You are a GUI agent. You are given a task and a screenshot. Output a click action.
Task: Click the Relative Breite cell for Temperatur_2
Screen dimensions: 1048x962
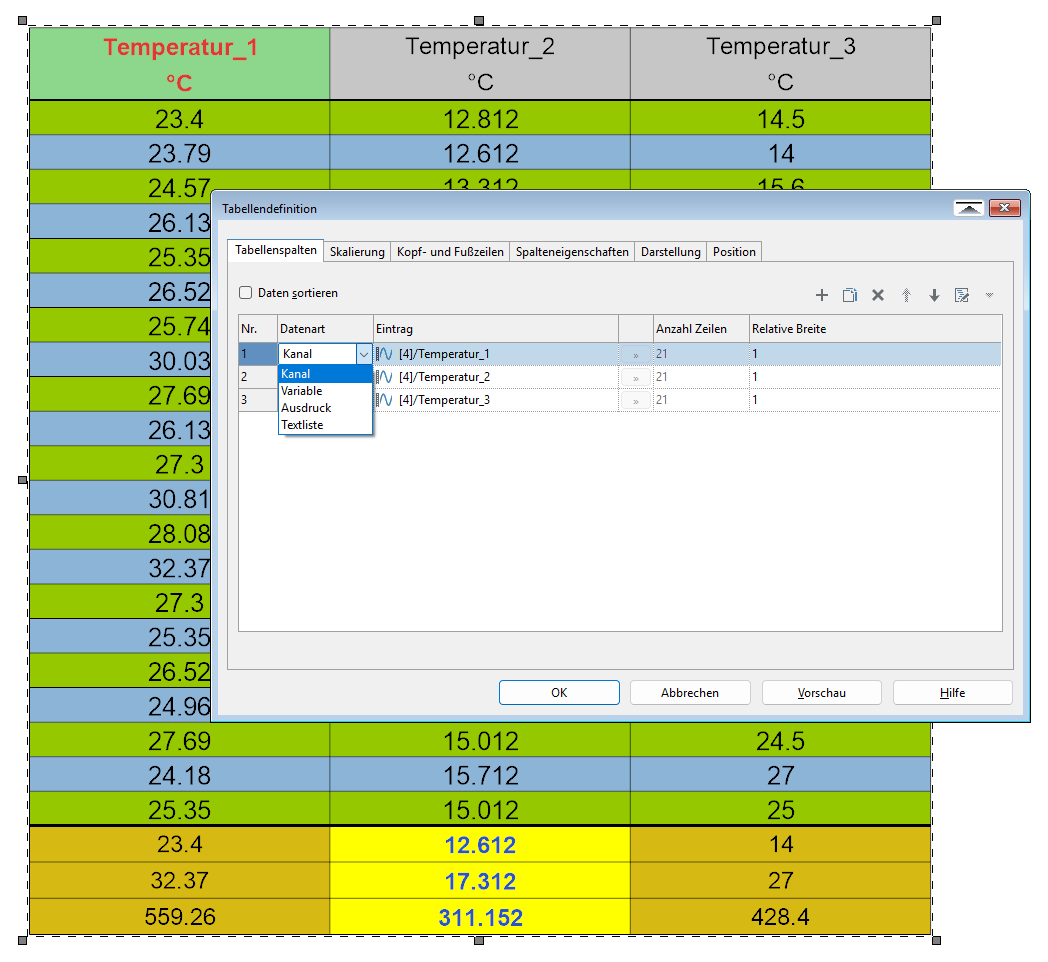coord(874,377)
